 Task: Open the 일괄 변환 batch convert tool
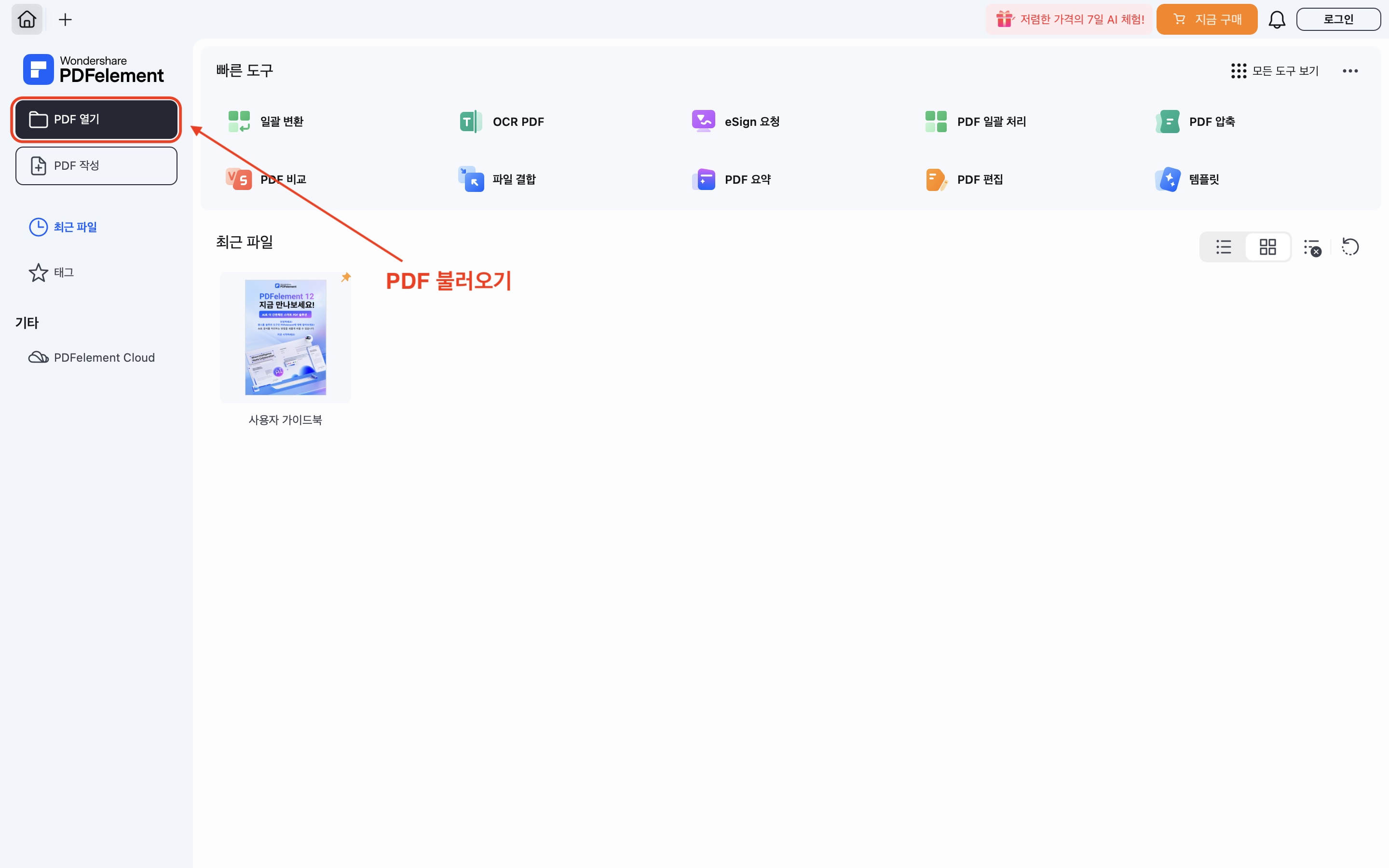pyautogui.click(x=266, y=122)
